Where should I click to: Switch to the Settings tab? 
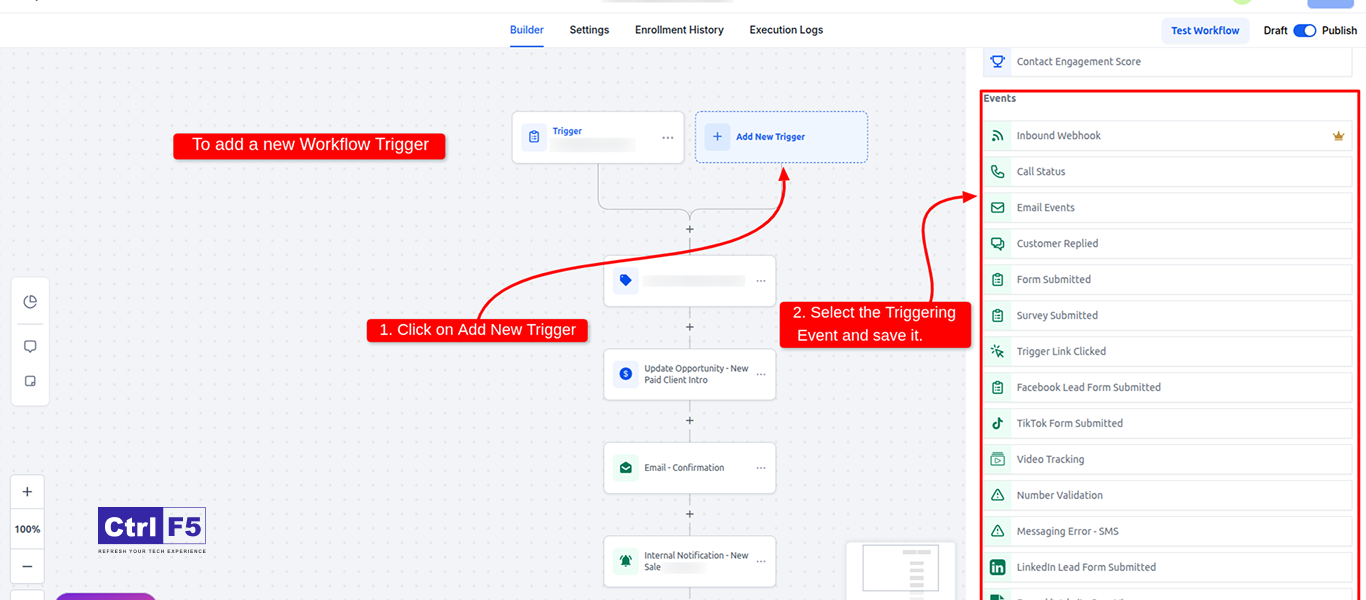click(588, 30)
